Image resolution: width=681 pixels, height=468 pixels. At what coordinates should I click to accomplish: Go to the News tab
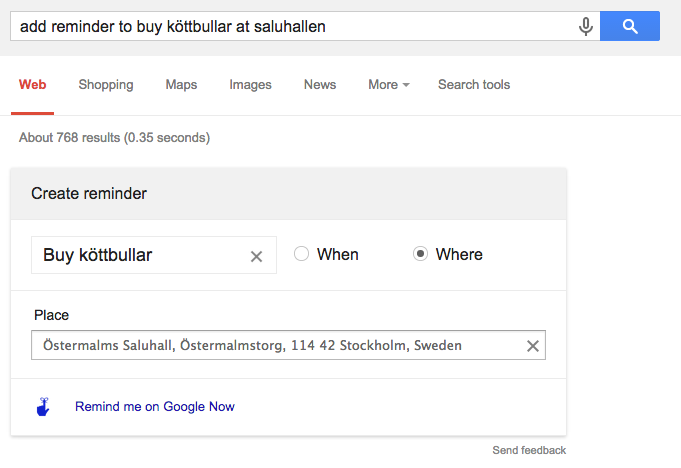point(320,85)
